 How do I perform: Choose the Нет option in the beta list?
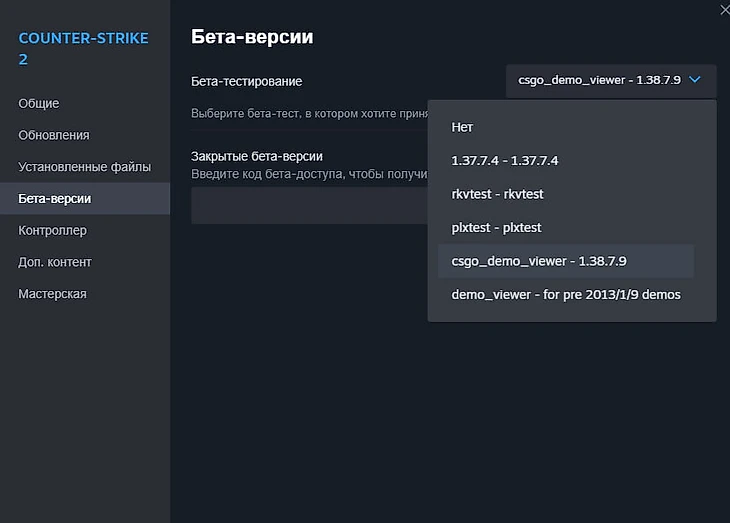(x=462, y=127)
